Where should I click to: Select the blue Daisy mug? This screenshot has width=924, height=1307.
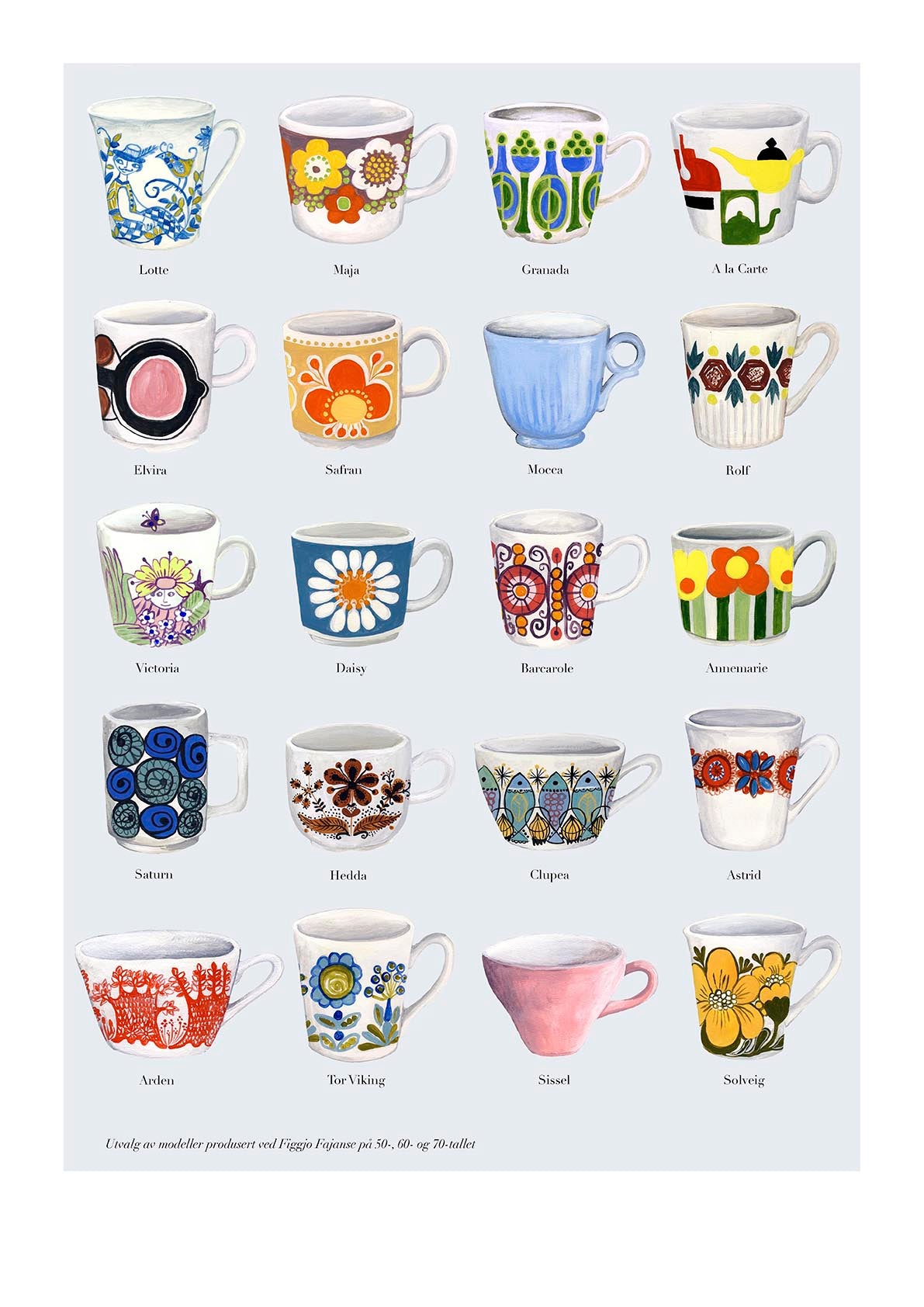pos(369,584)
